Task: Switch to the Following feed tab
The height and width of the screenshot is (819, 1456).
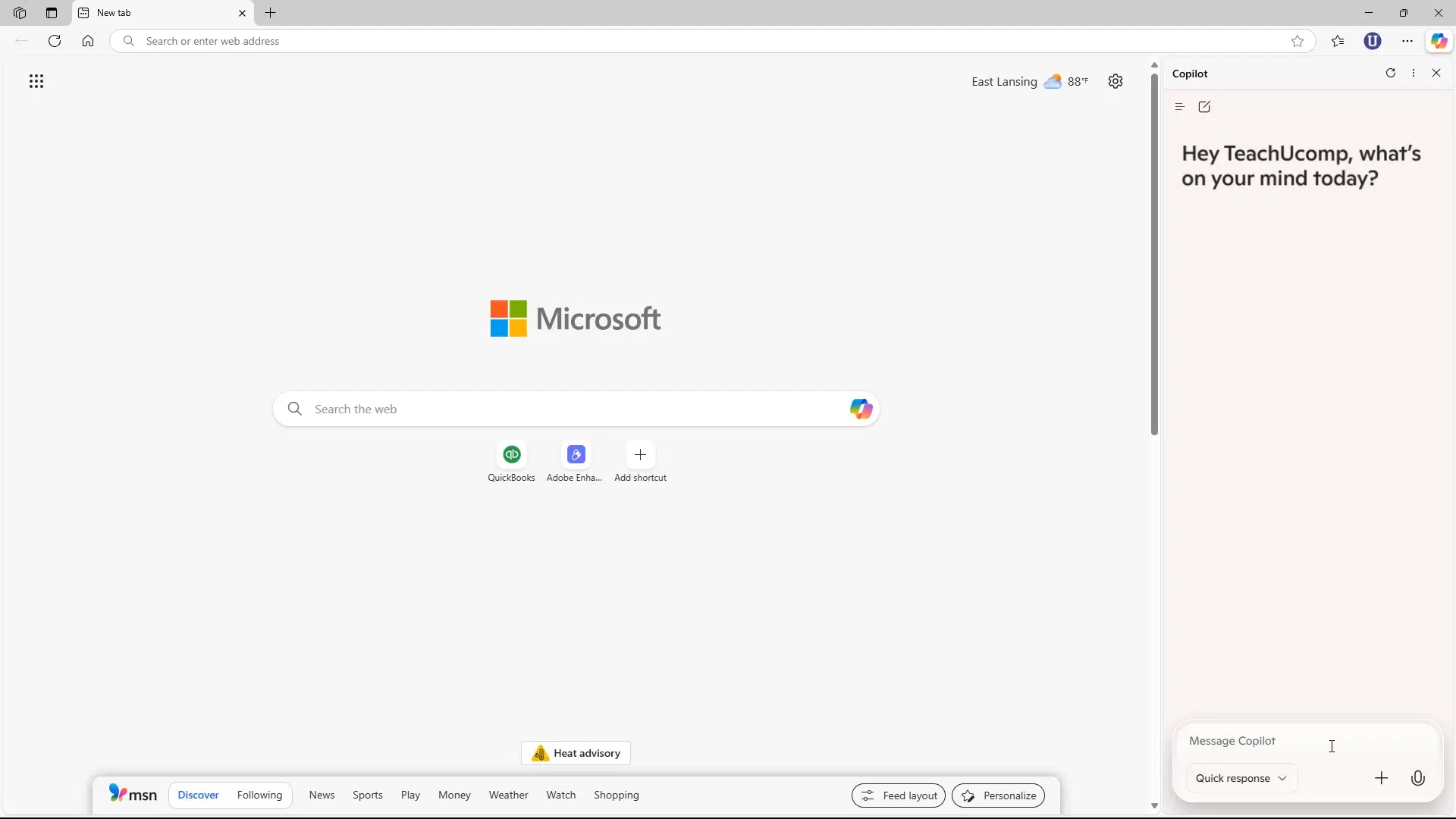Action: click(x=259, y=795)
